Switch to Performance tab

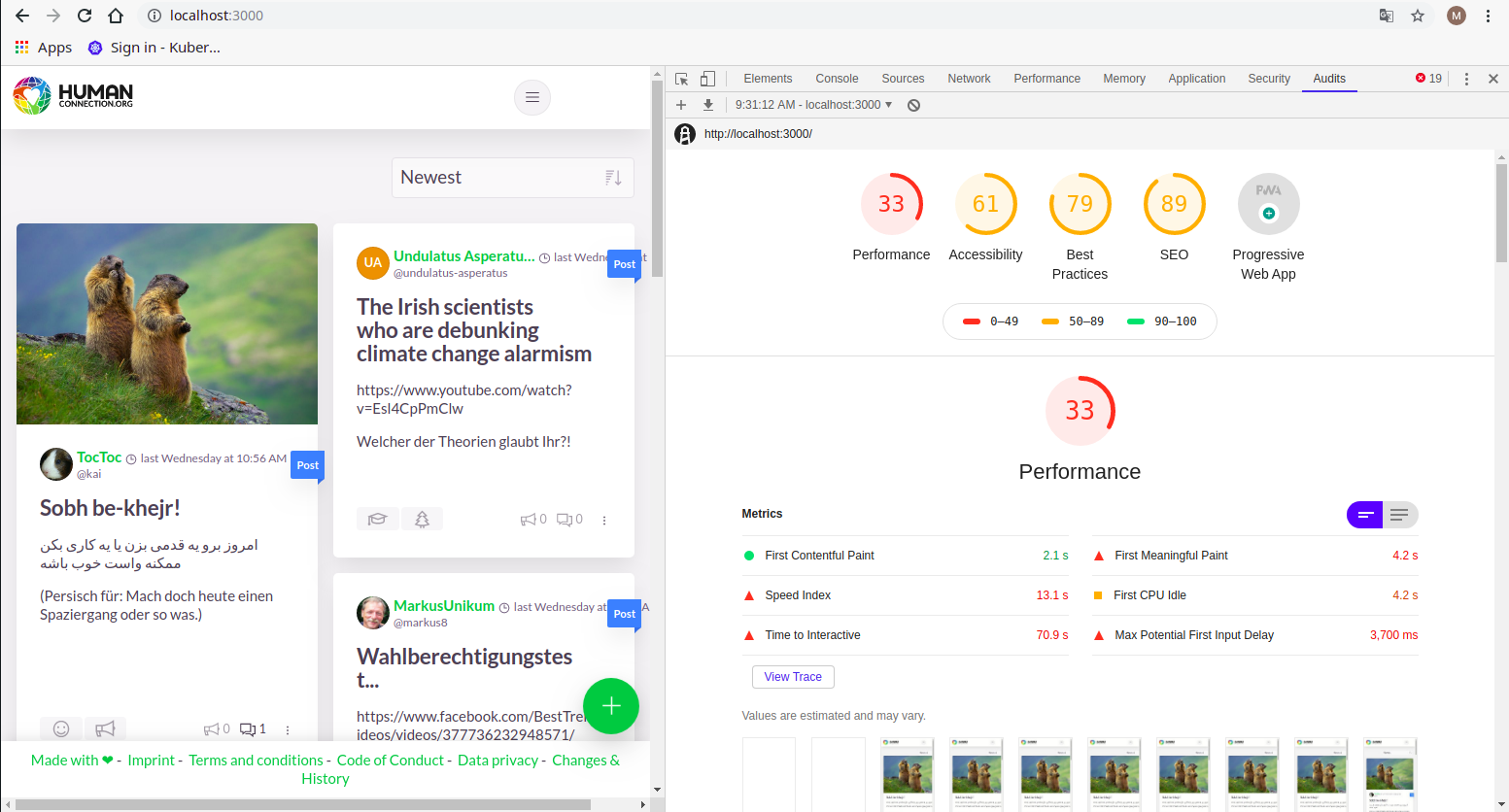1046,79
